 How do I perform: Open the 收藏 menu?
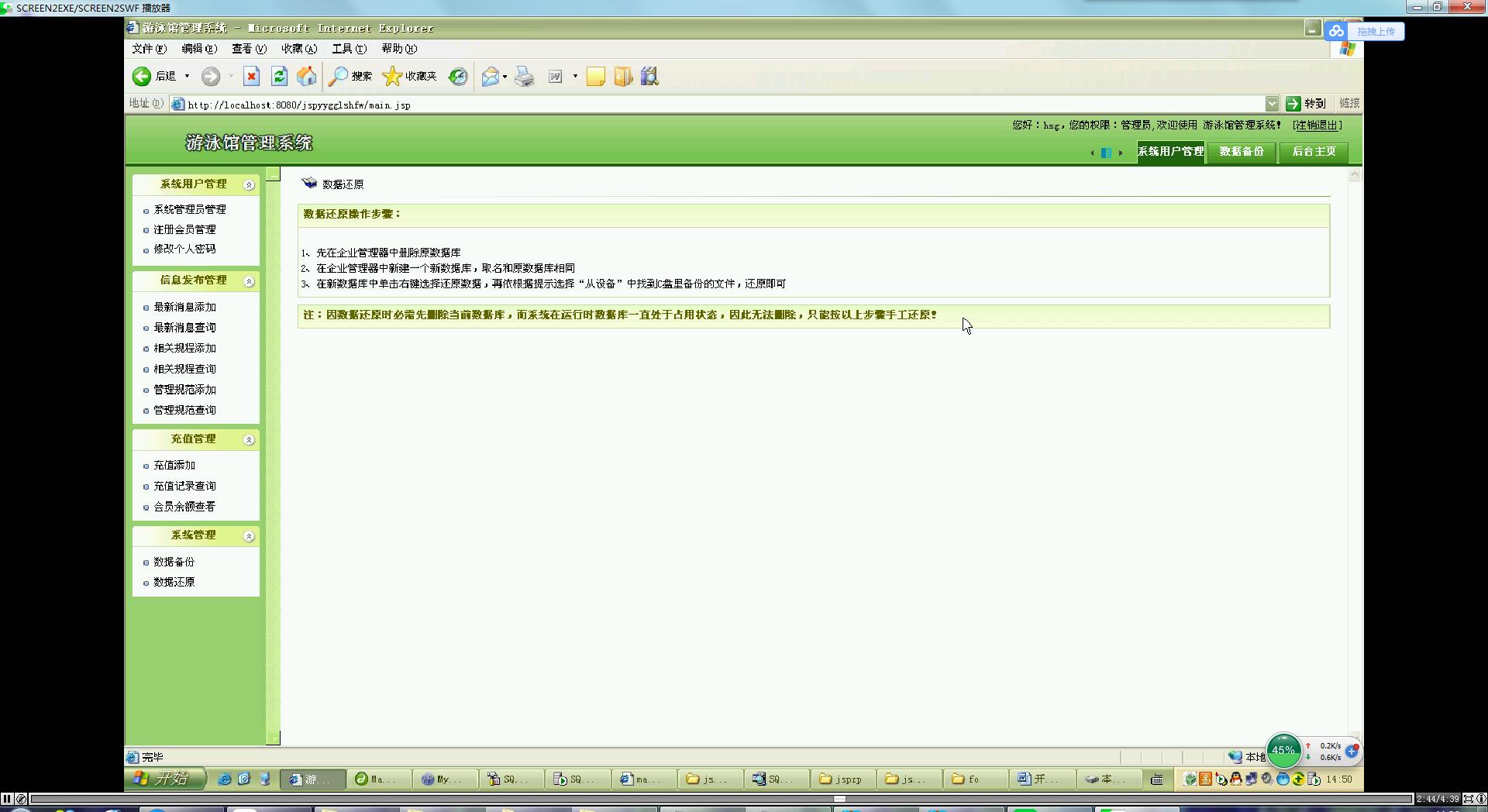(x=299, y=48)
